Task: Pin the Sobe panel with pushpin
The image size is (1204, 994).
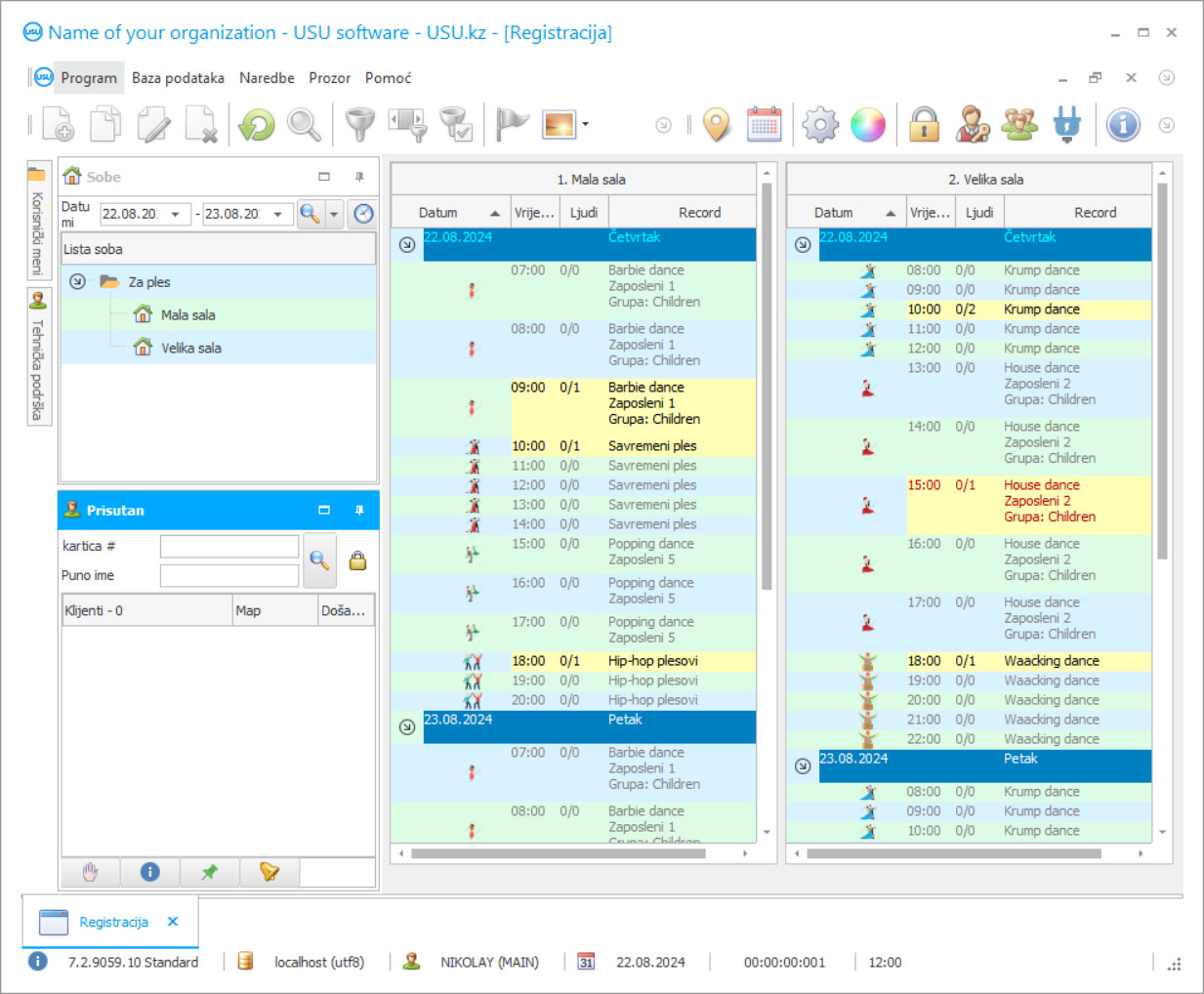Action: pyautogui.click(x=359, y=177)
